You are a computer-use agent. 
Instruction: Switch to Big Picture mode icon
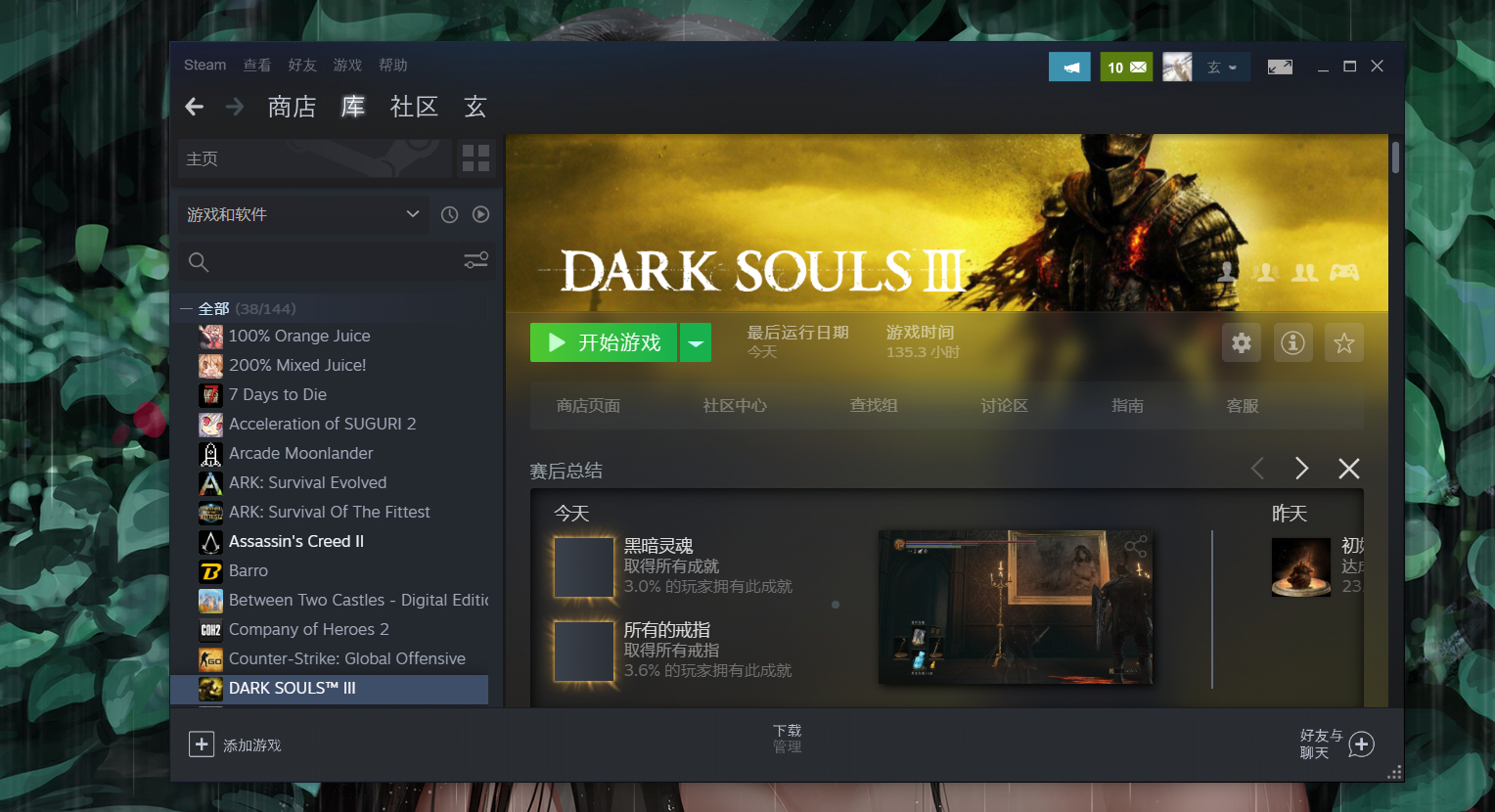pos(1280,67)
